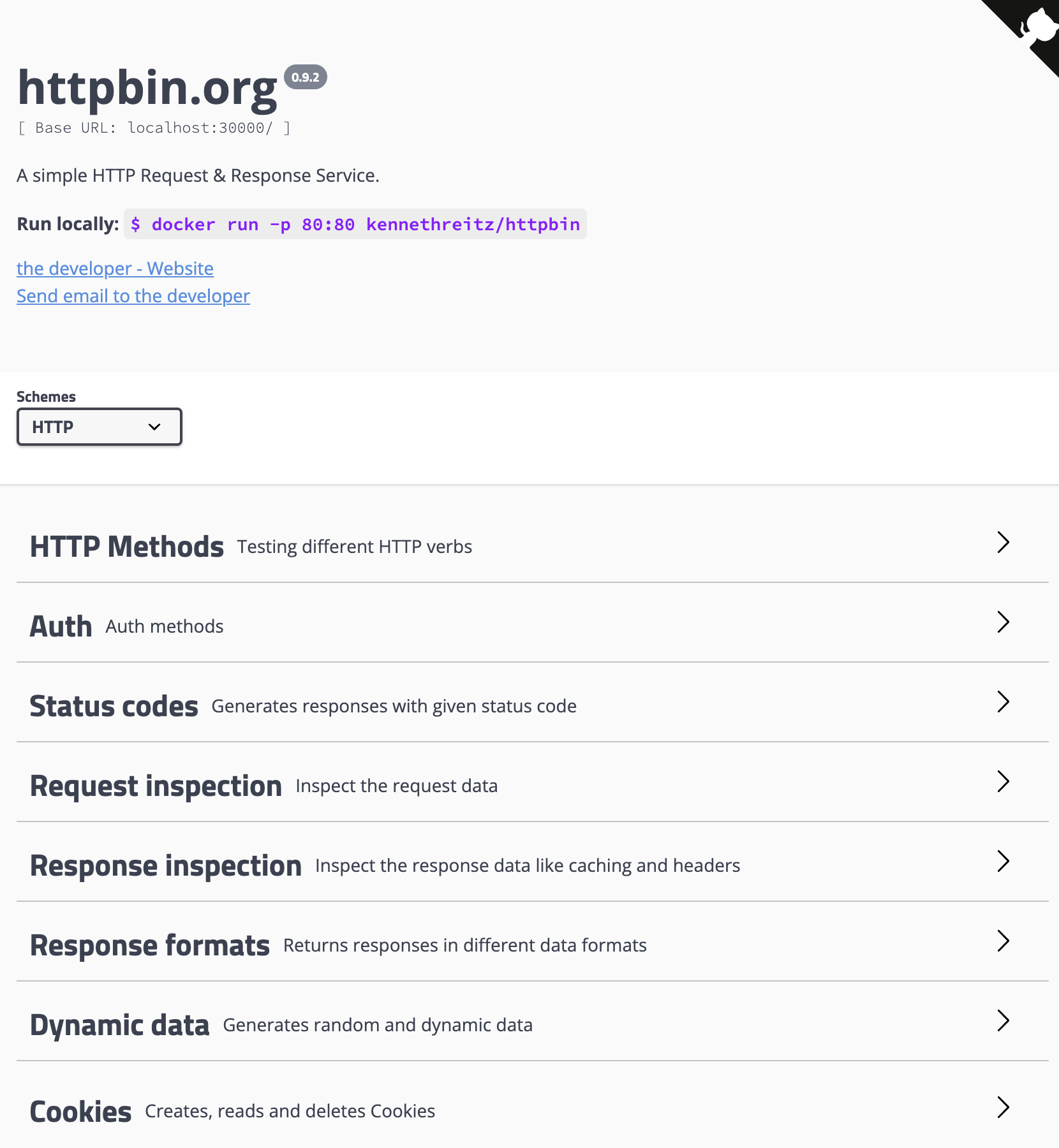
Task: Click the Response inspection heading
Action: (x=166, y=865)
